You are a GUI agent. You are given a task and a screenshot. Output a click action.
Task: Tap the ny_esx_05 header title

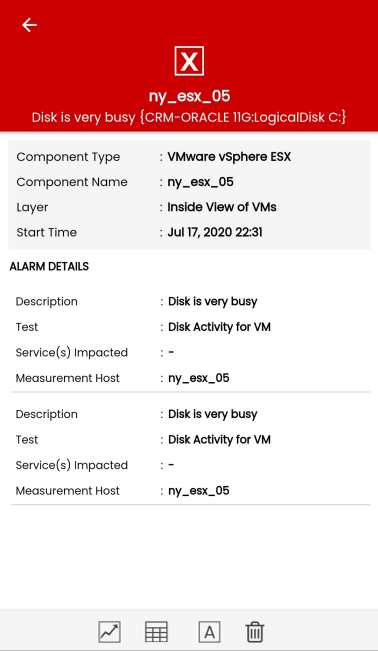189,96
